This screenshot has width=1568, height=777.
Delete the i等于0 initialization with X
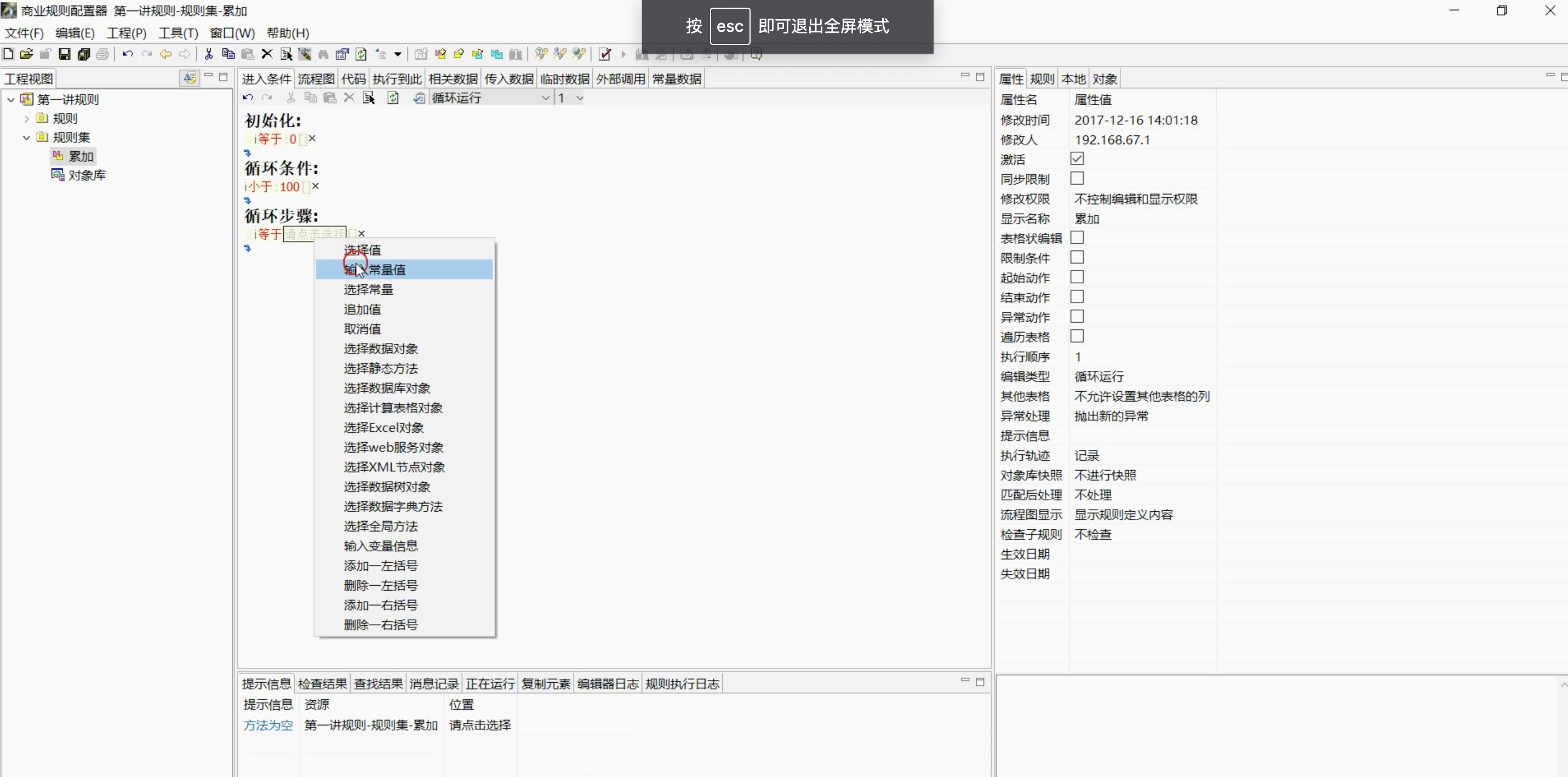(x=312, y=138)
